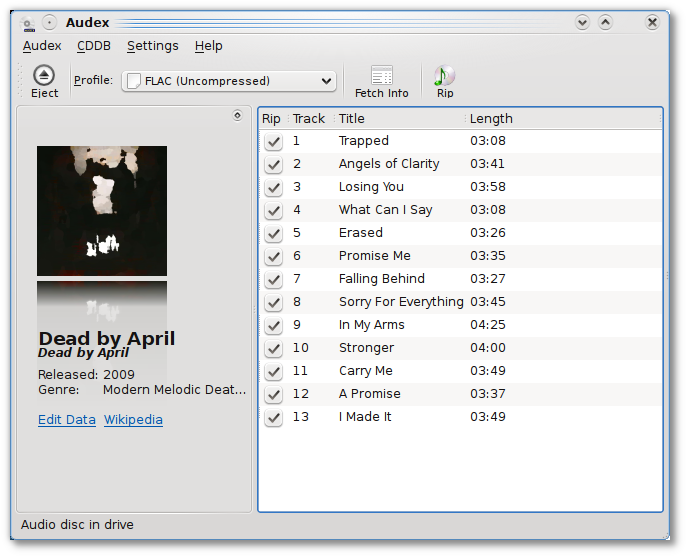Select the title Erased
687x557 pixels.
361,233
